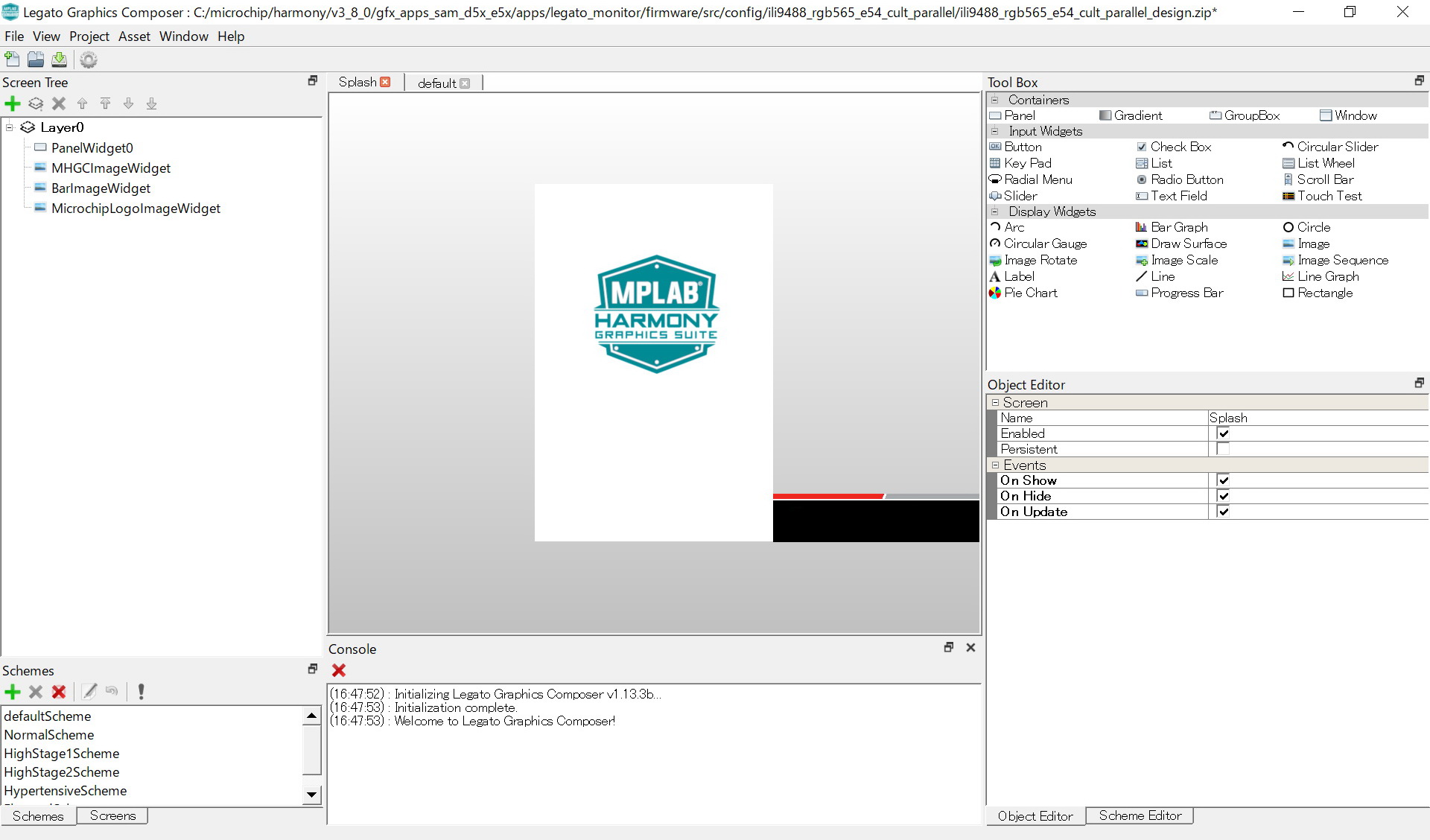Open the File menu
The height and width of the screenshot is (840, 1430).
click(14, 36)
